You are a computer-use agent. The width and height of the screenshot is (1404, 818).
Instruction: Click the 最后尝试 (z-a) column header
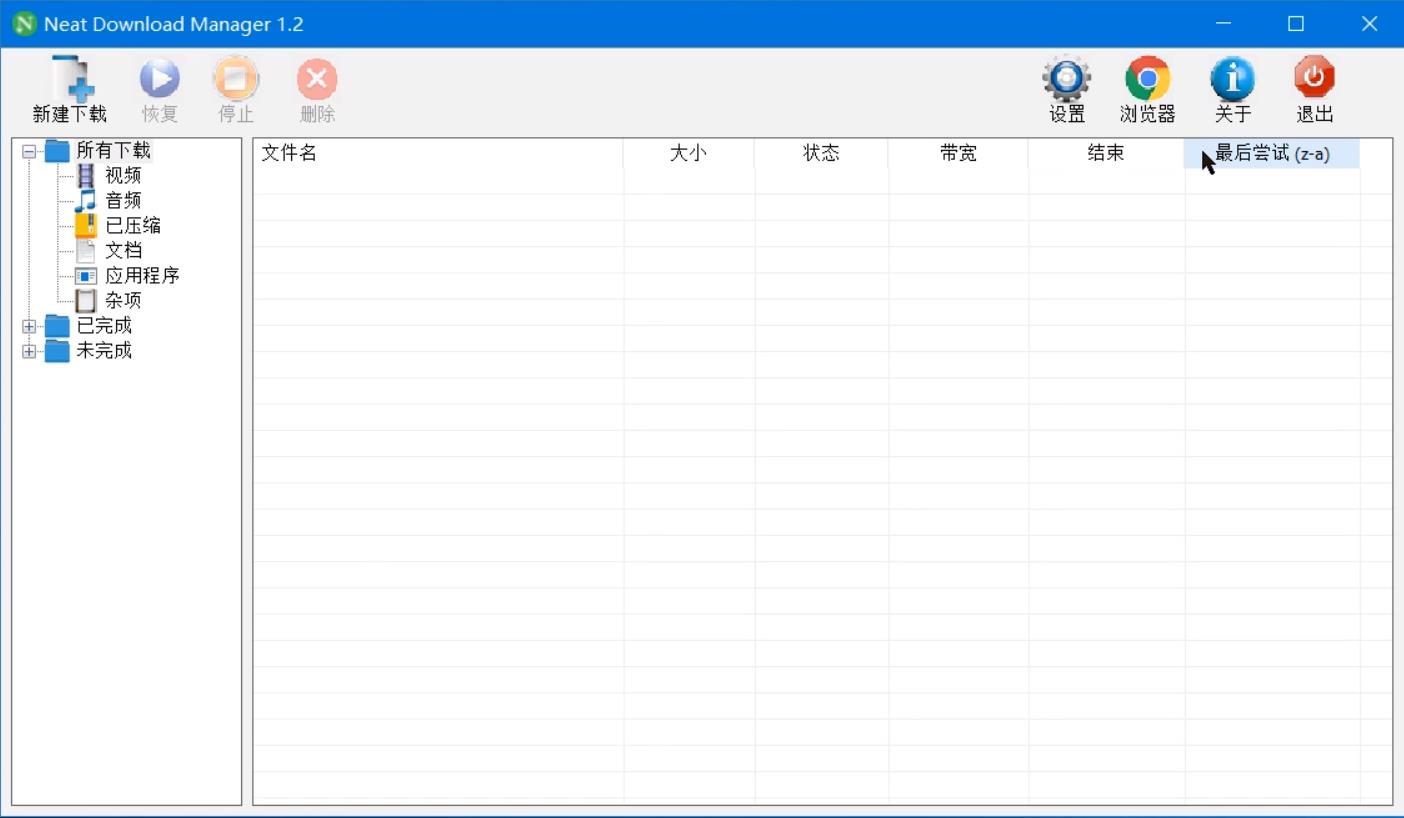click(1272, 153)
